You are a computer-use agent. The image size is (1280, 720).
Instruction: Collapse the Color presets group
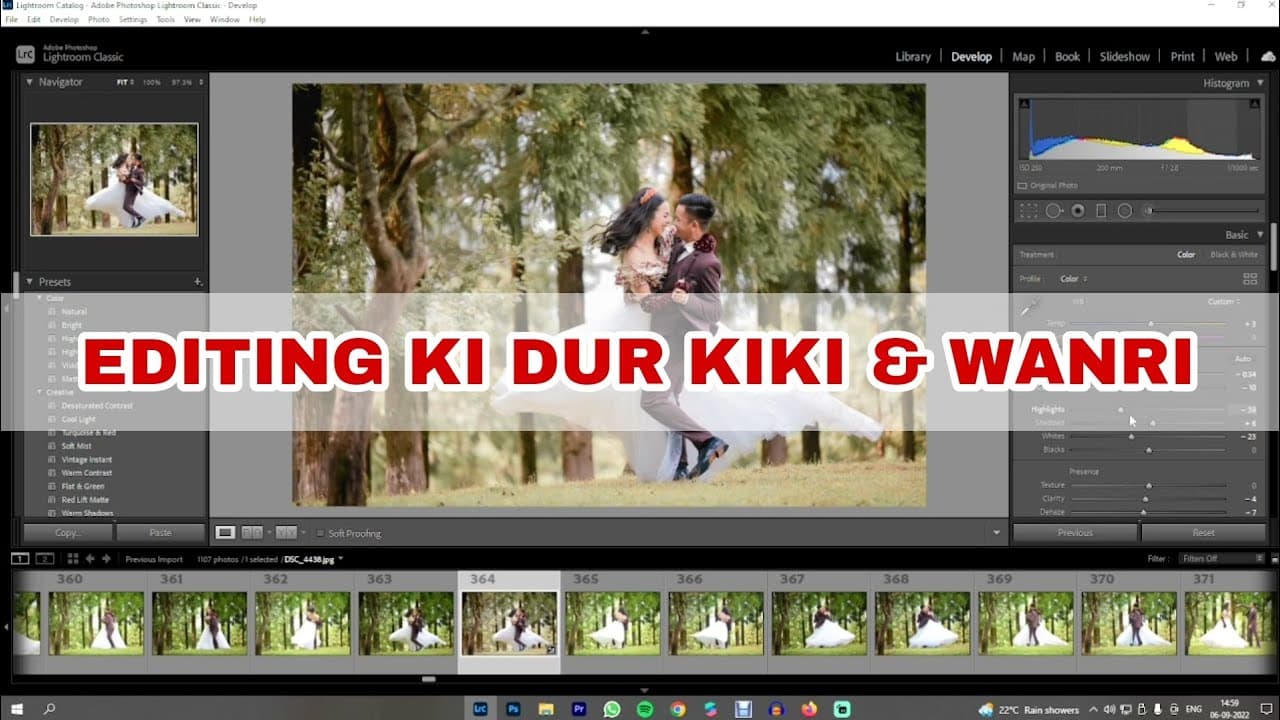(x=40, y=298)
